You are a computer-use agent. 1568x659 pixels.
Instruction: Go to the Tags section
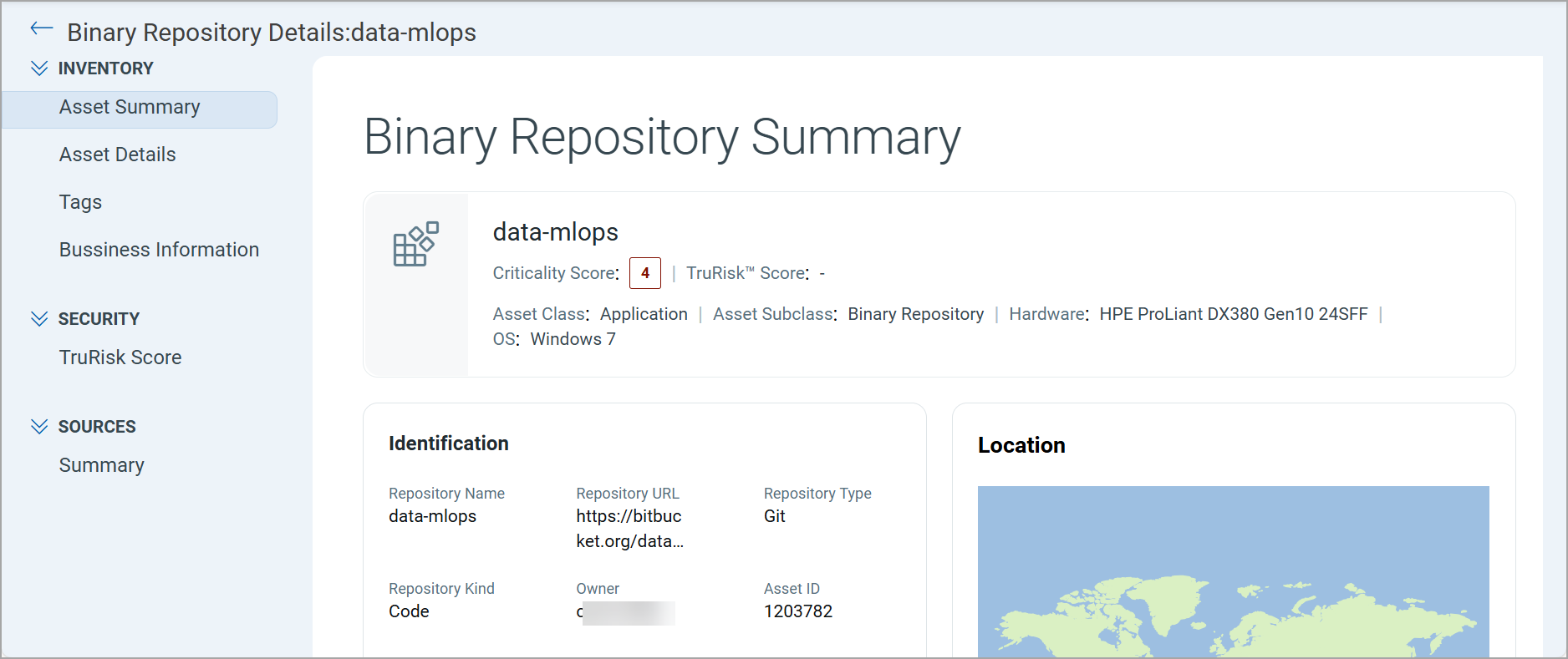(x=80, y=203)
